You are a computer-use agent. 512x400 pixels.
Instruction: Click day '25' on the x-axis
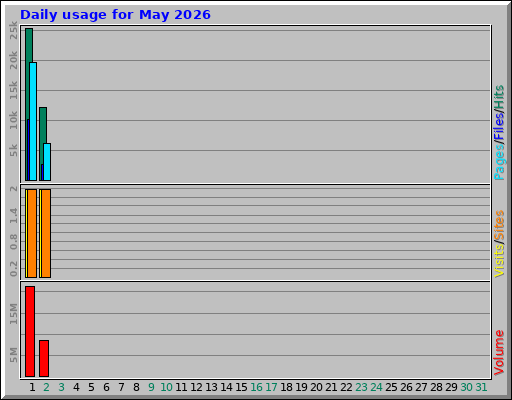pos(391,387)
